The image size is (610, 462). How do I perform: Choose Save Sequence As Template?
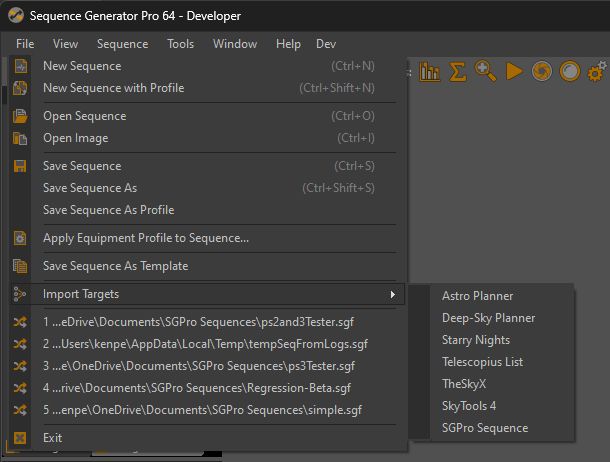tap(207, 266)
